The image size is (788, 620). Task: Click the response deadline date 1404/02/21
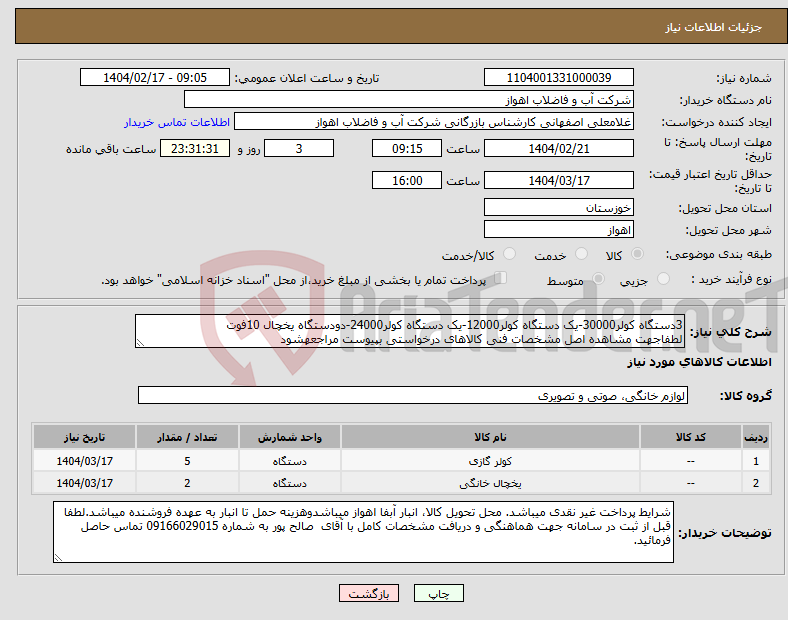coord(558,148)
